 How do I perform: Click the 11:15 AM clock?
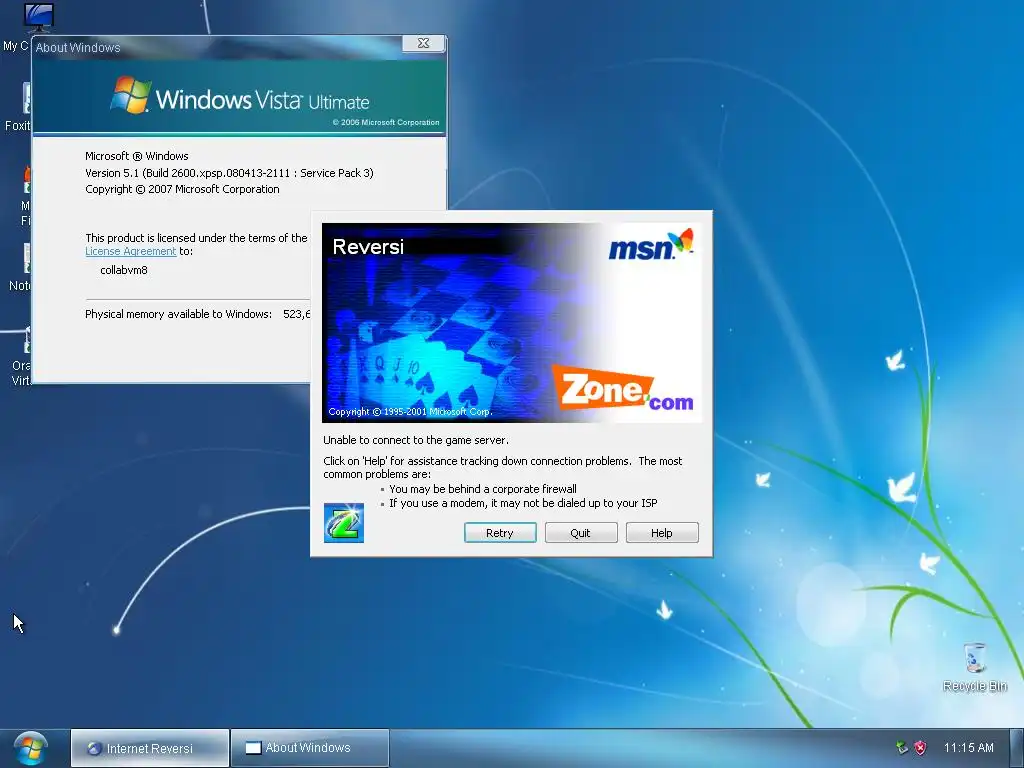tap(968, 748)
